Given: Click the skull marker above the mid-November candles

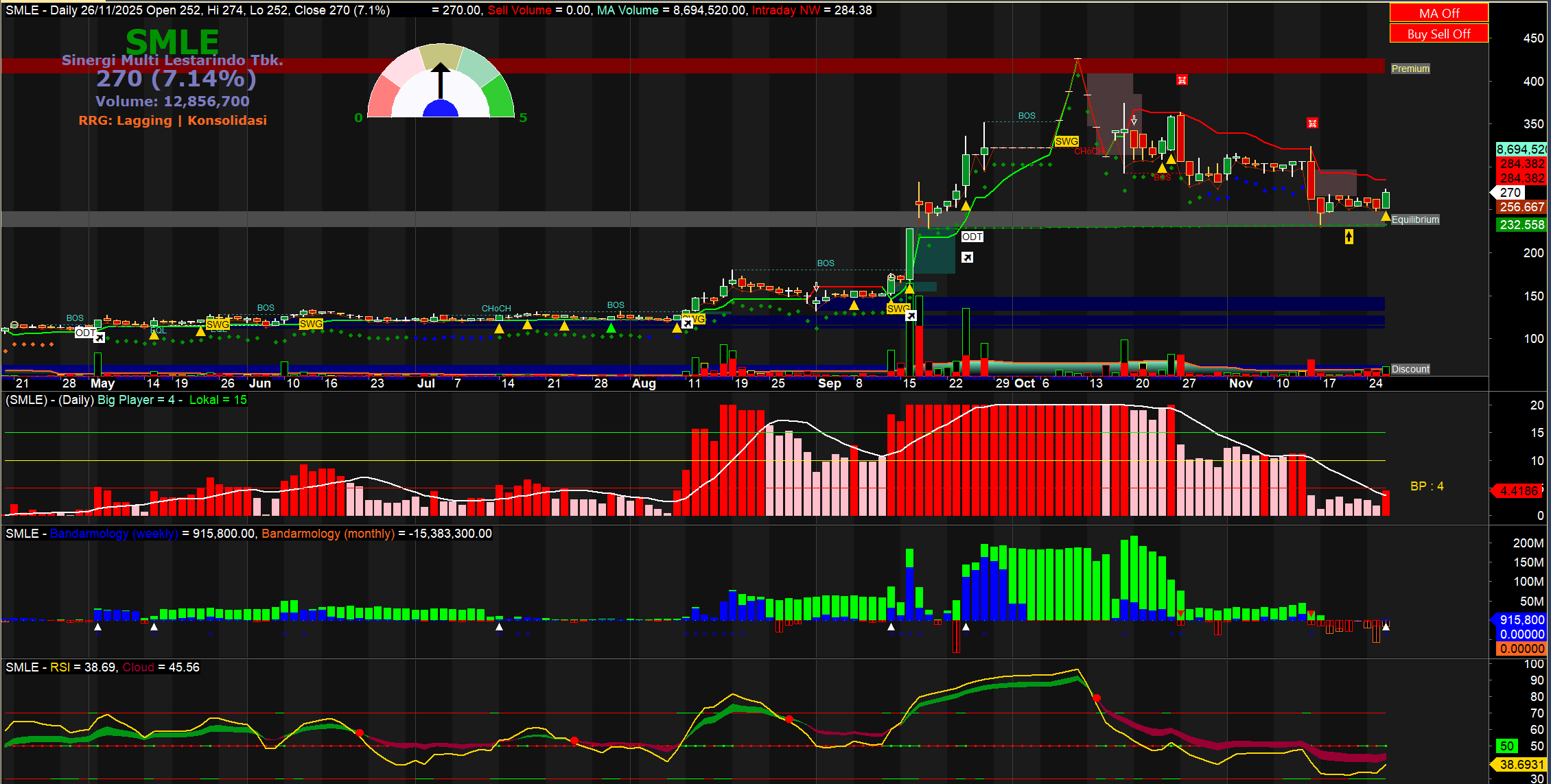Looking at the screenshot, I should tap(1312, 123).
